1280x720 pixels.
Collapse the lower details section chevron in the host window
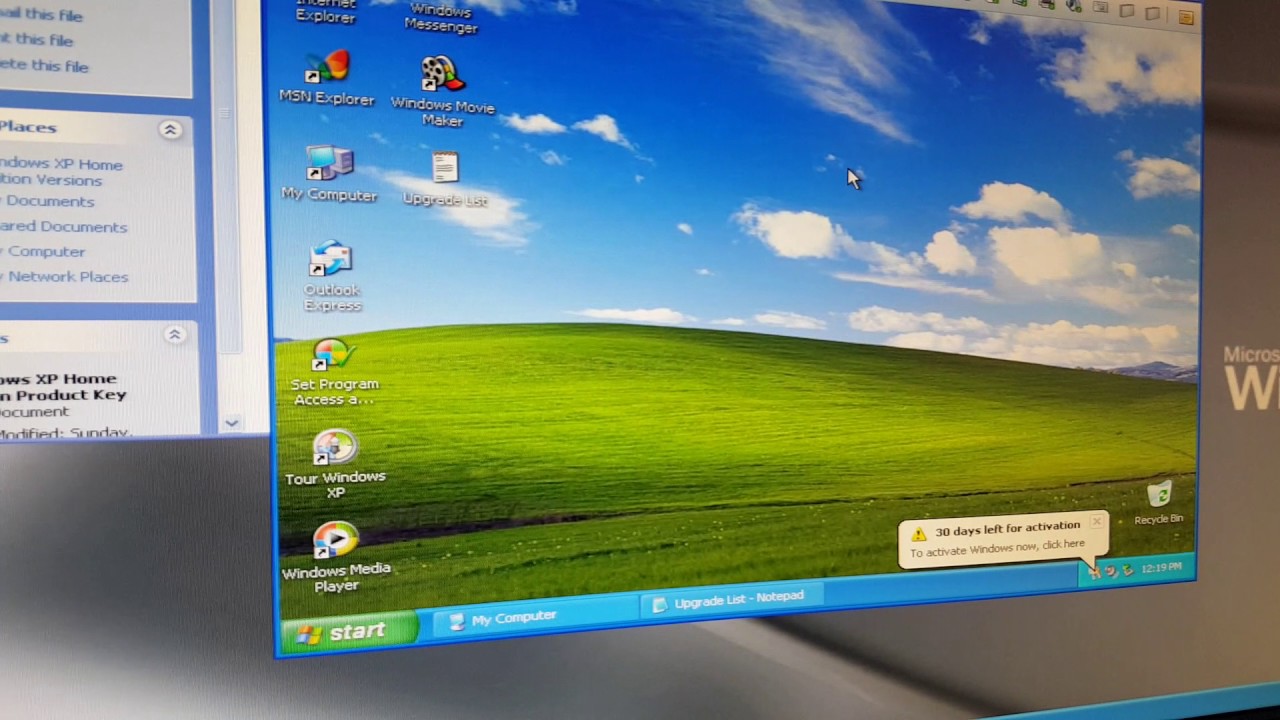coord(175,335)
